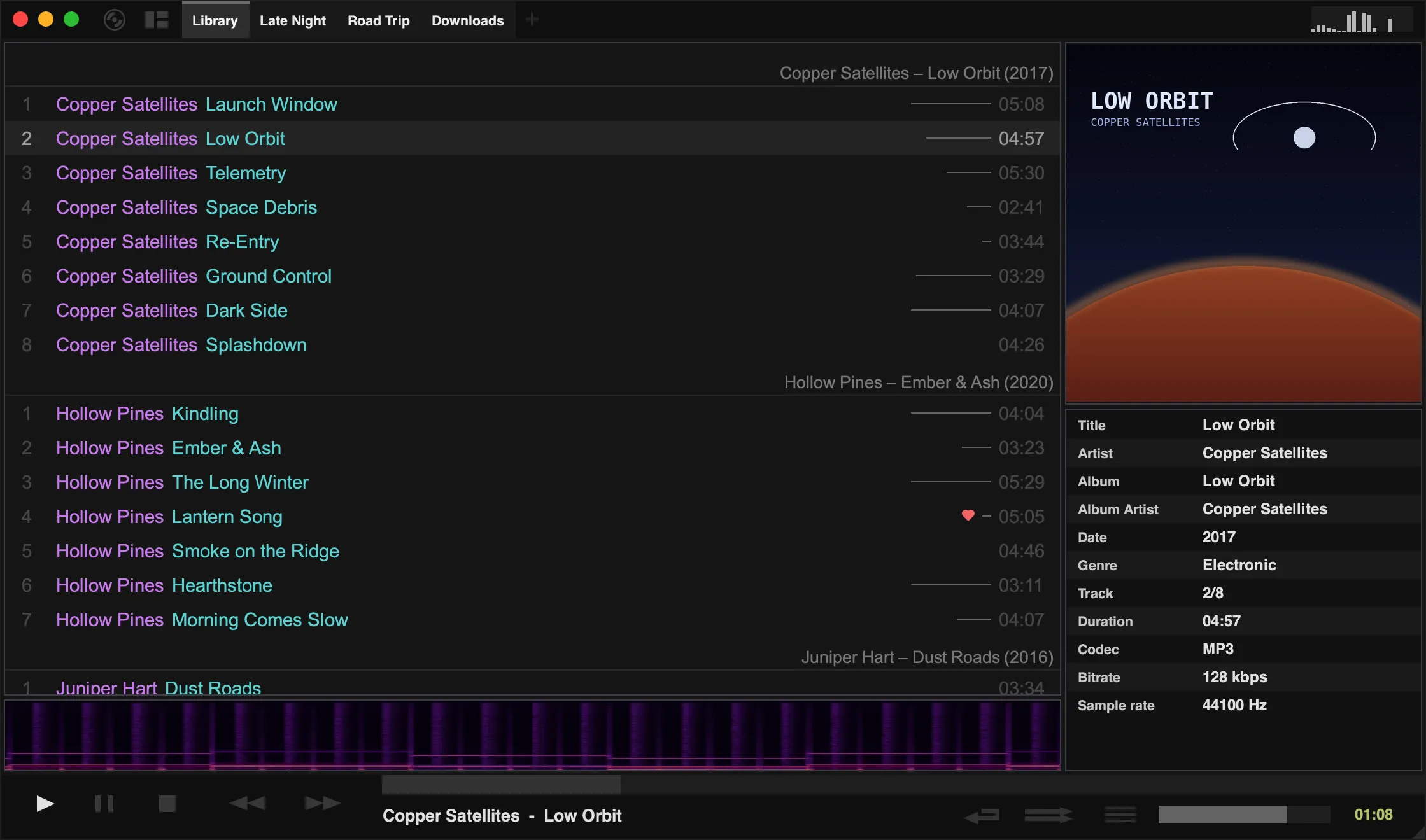
Task: Select the Telemetry track row
Action: pos(533,173)
